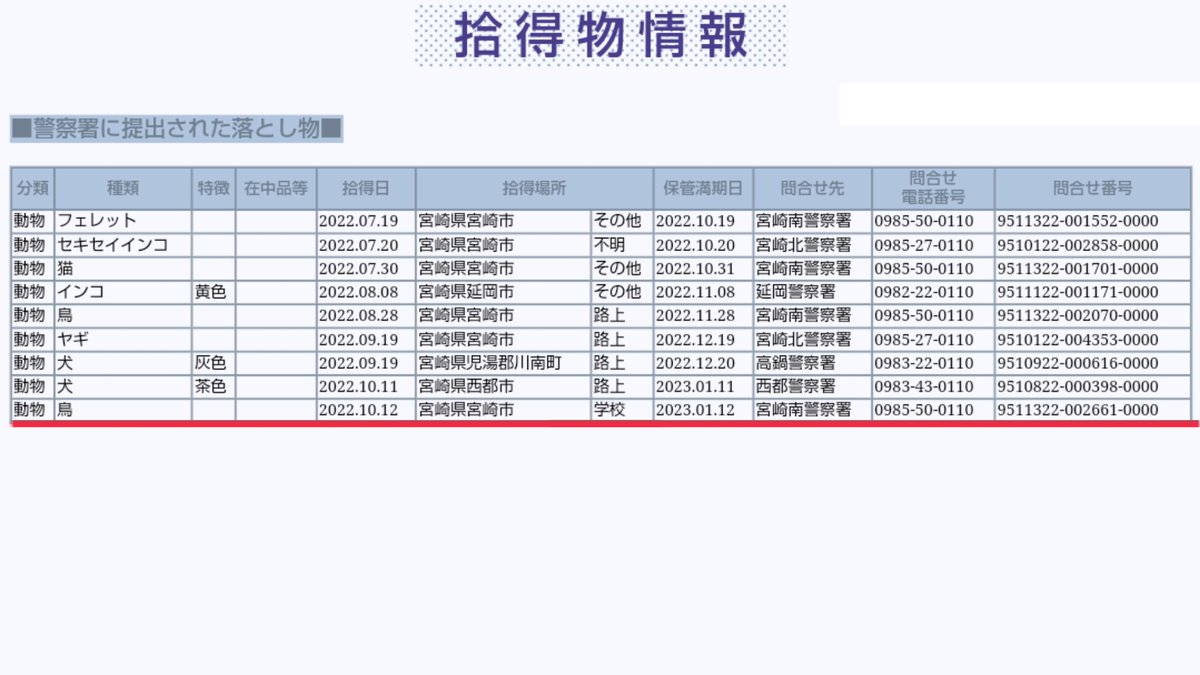Click the 宮崎県西都市 location cell
This screenshot has height=675, width=1200.
[x=503, y=386]
